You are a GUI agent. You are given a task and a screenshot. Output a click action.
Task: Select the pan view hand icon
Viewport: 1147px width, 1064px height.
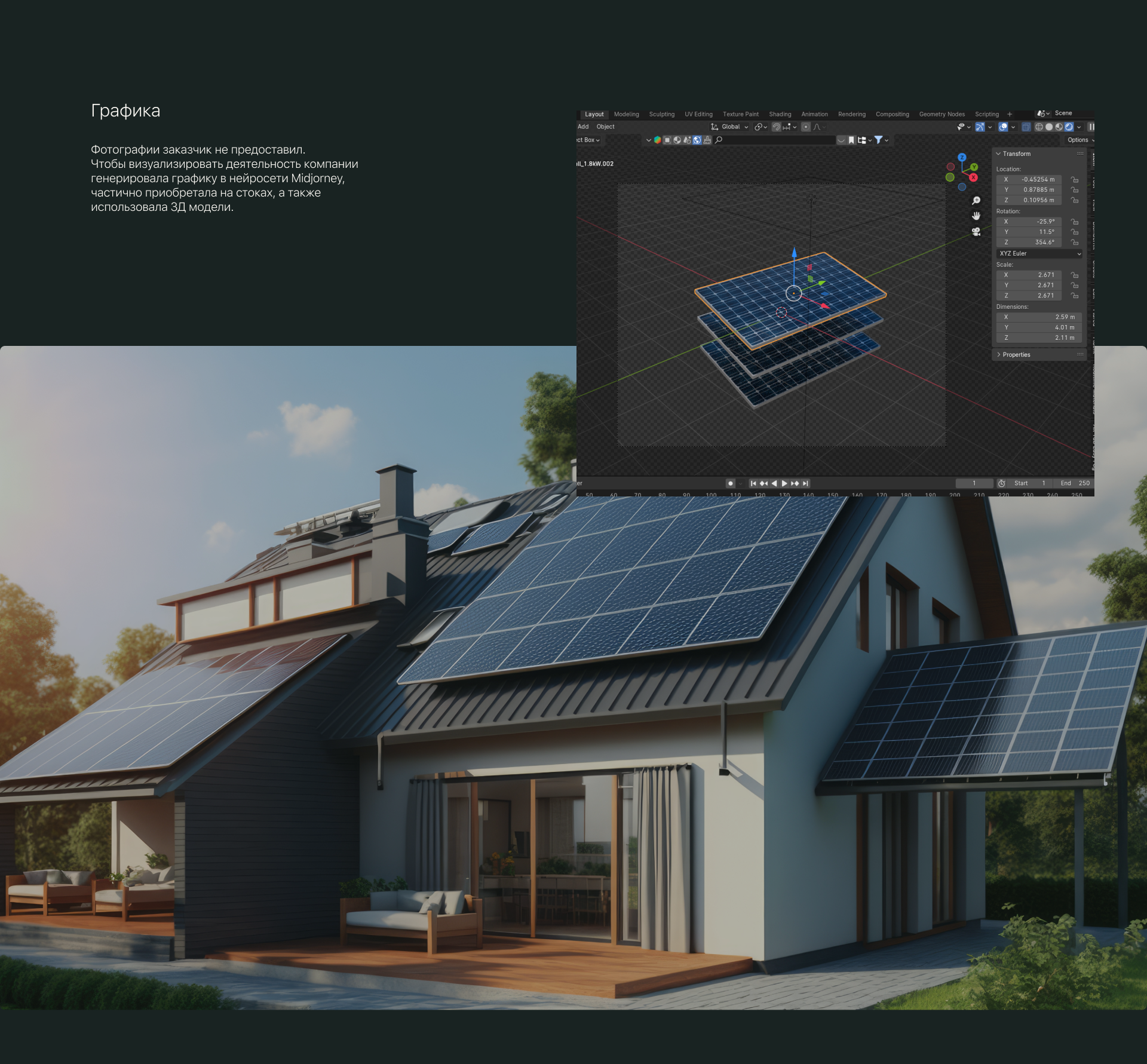[976, 216]
